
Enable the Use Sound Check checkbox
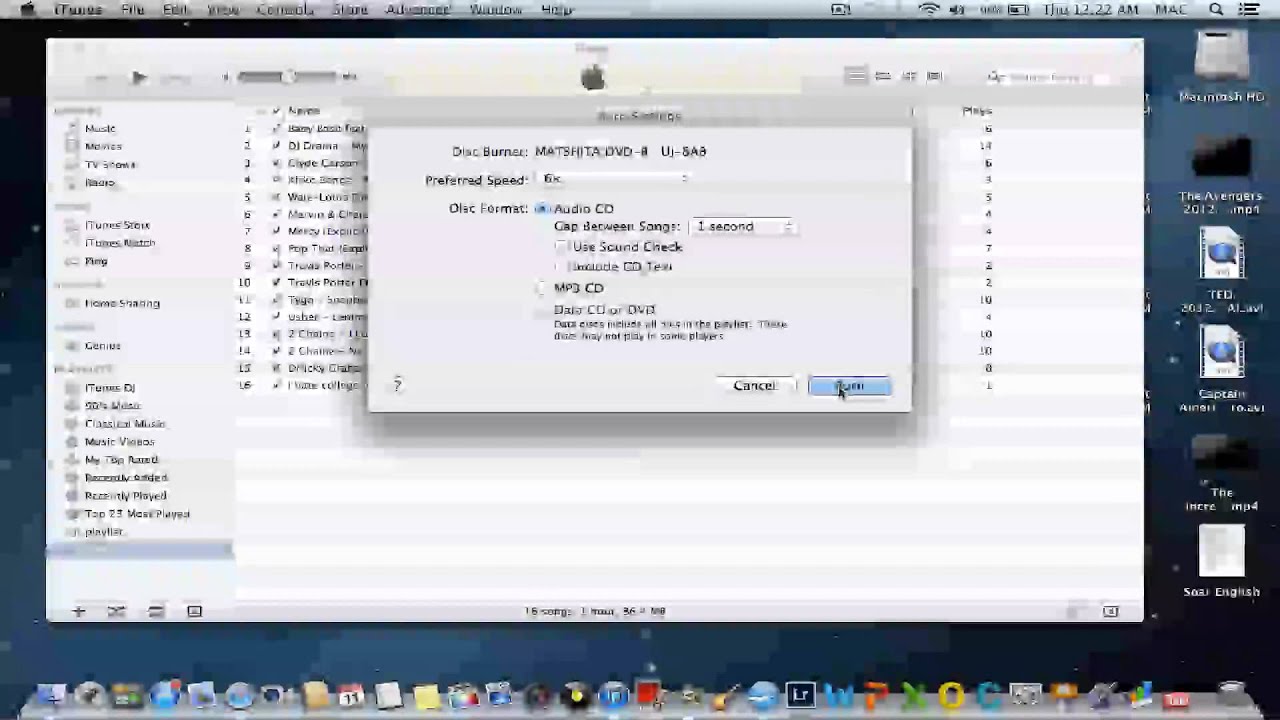[561, 247]
